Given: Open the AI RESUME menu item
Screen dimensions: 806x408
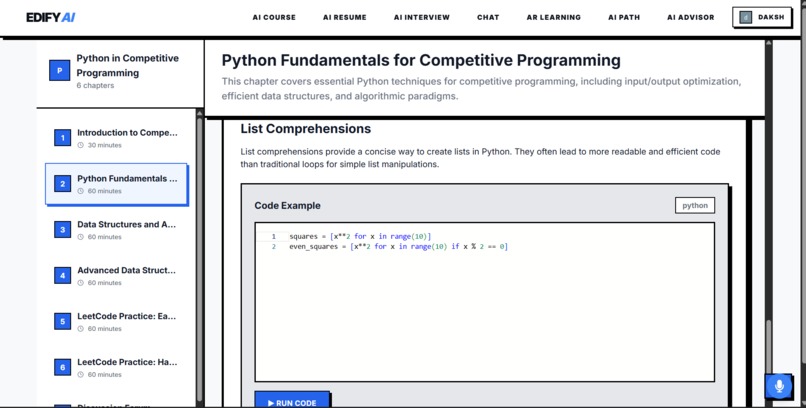Looking at the screenshot, I should pyautogui.click(x=344, y=17).
